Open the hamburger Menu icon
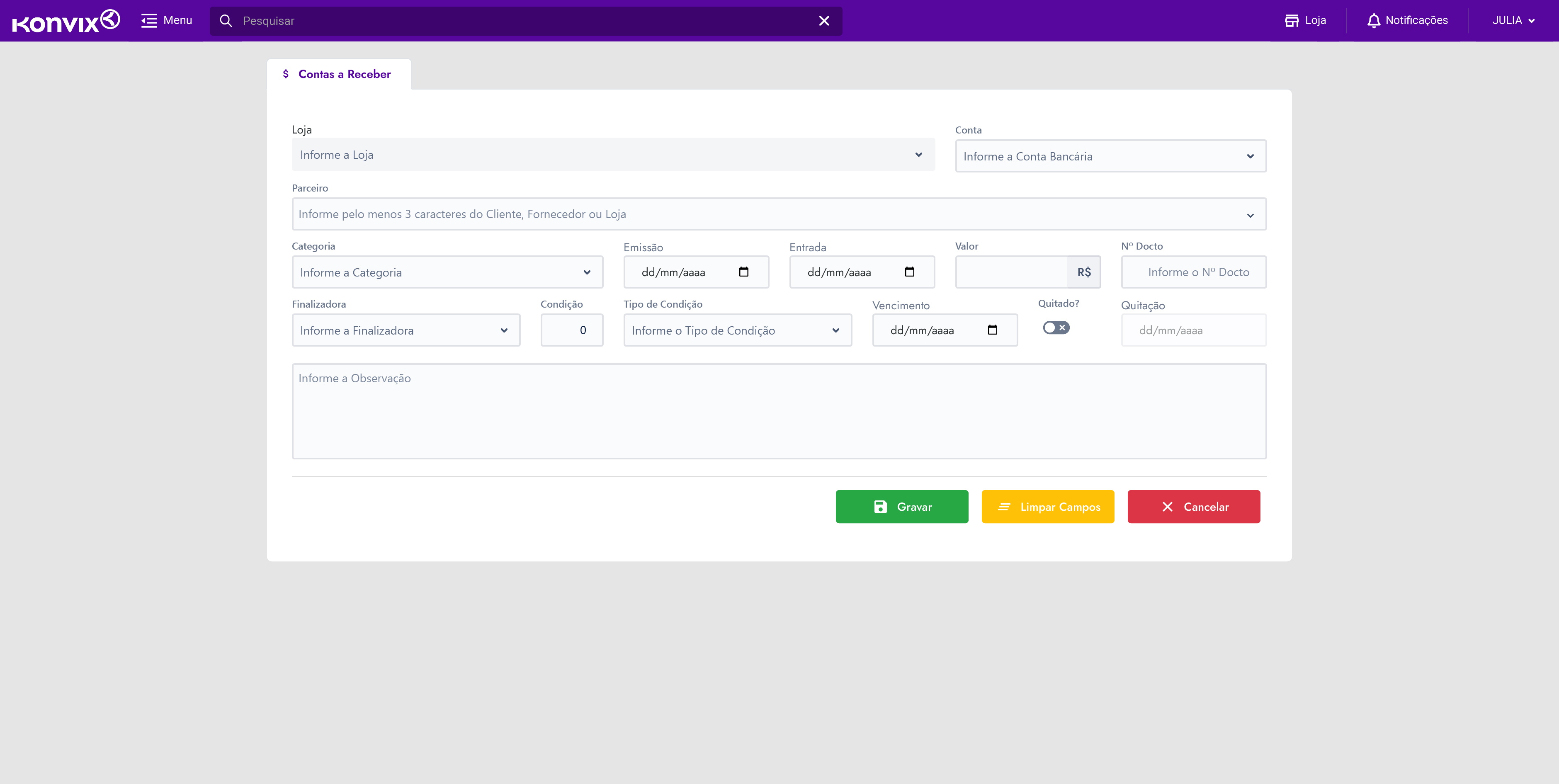 (149, 21)
